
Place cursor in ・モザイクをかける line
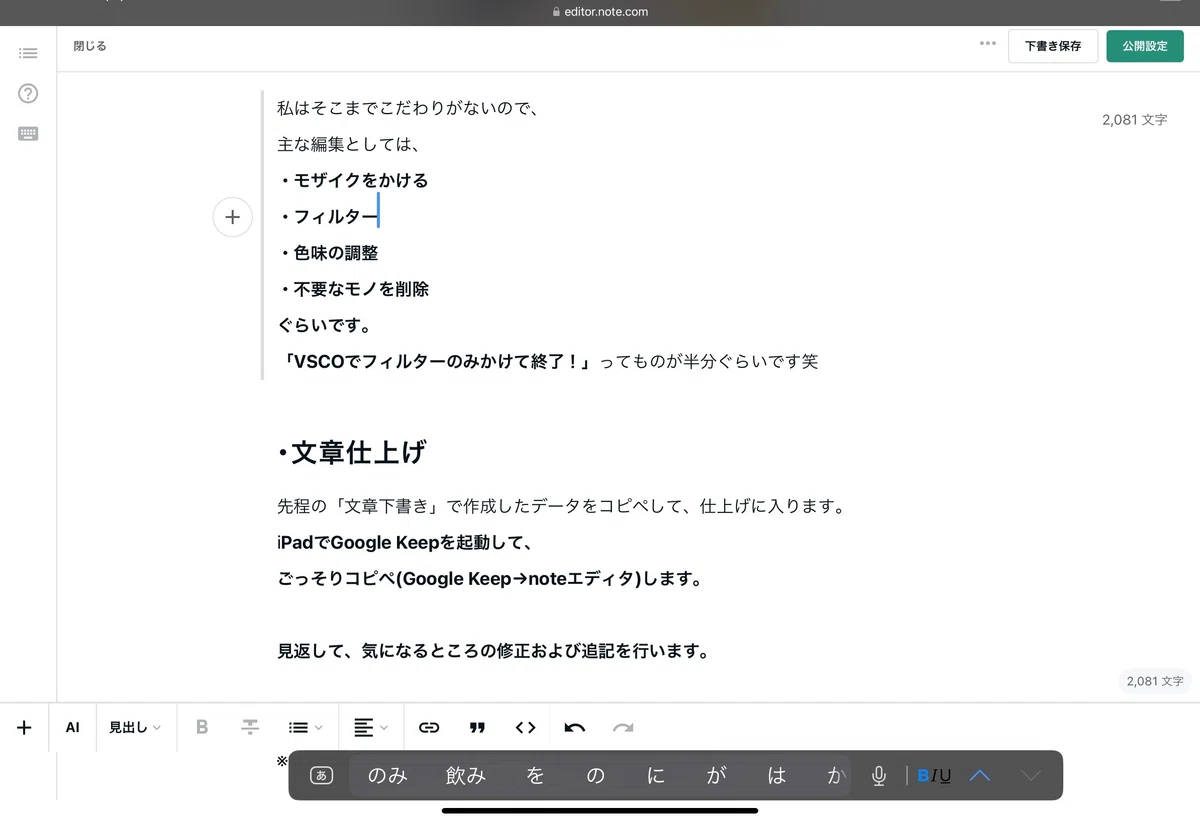click(354, 181)
